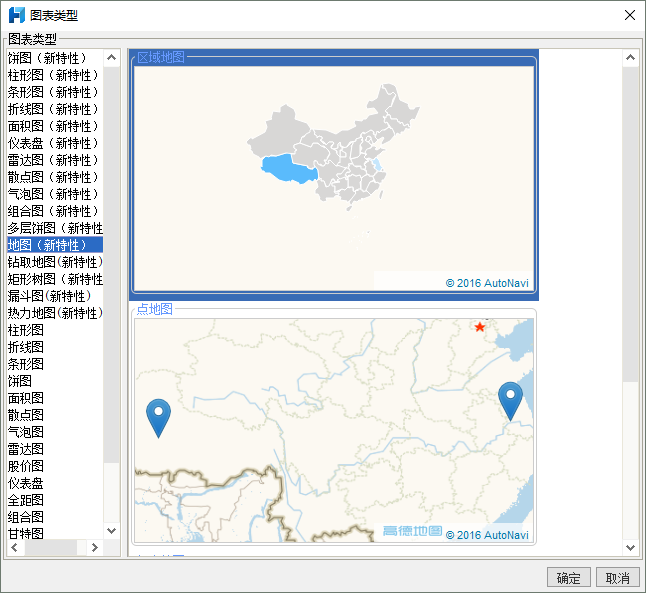Pick plain 雷达图 list item

pos(55,449)
